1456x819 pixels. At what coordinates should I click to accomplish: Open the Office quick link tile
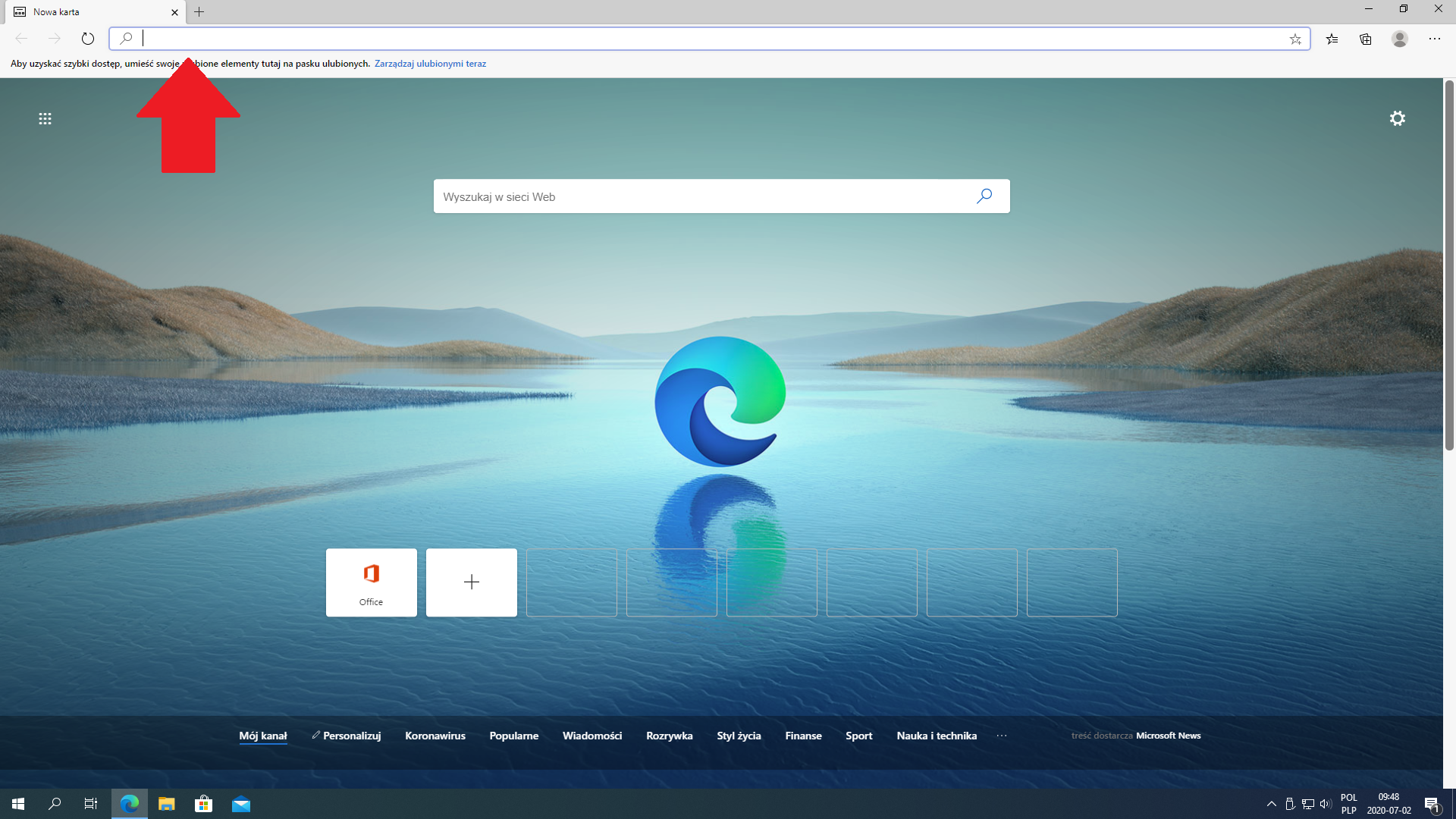point(372,582)
